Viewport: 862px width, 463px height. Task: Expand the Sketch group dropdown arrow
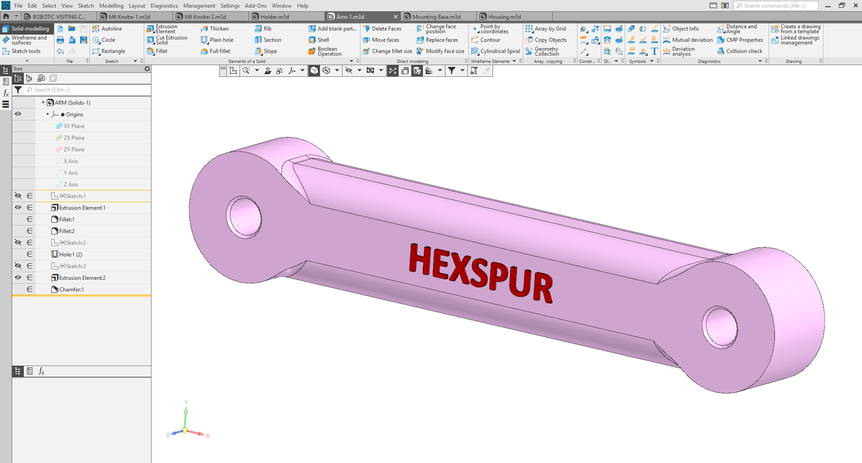[136, 61]
